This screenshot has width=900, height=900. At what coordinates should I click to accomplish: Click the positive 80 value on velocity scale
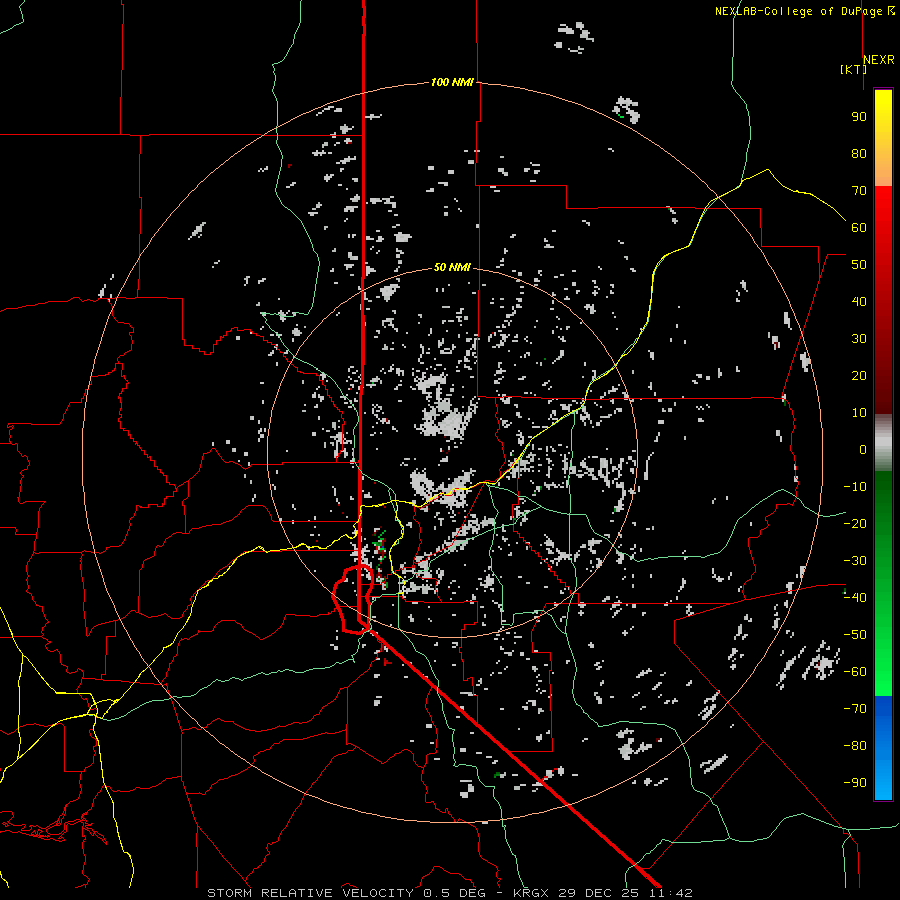tap(859, 153)
